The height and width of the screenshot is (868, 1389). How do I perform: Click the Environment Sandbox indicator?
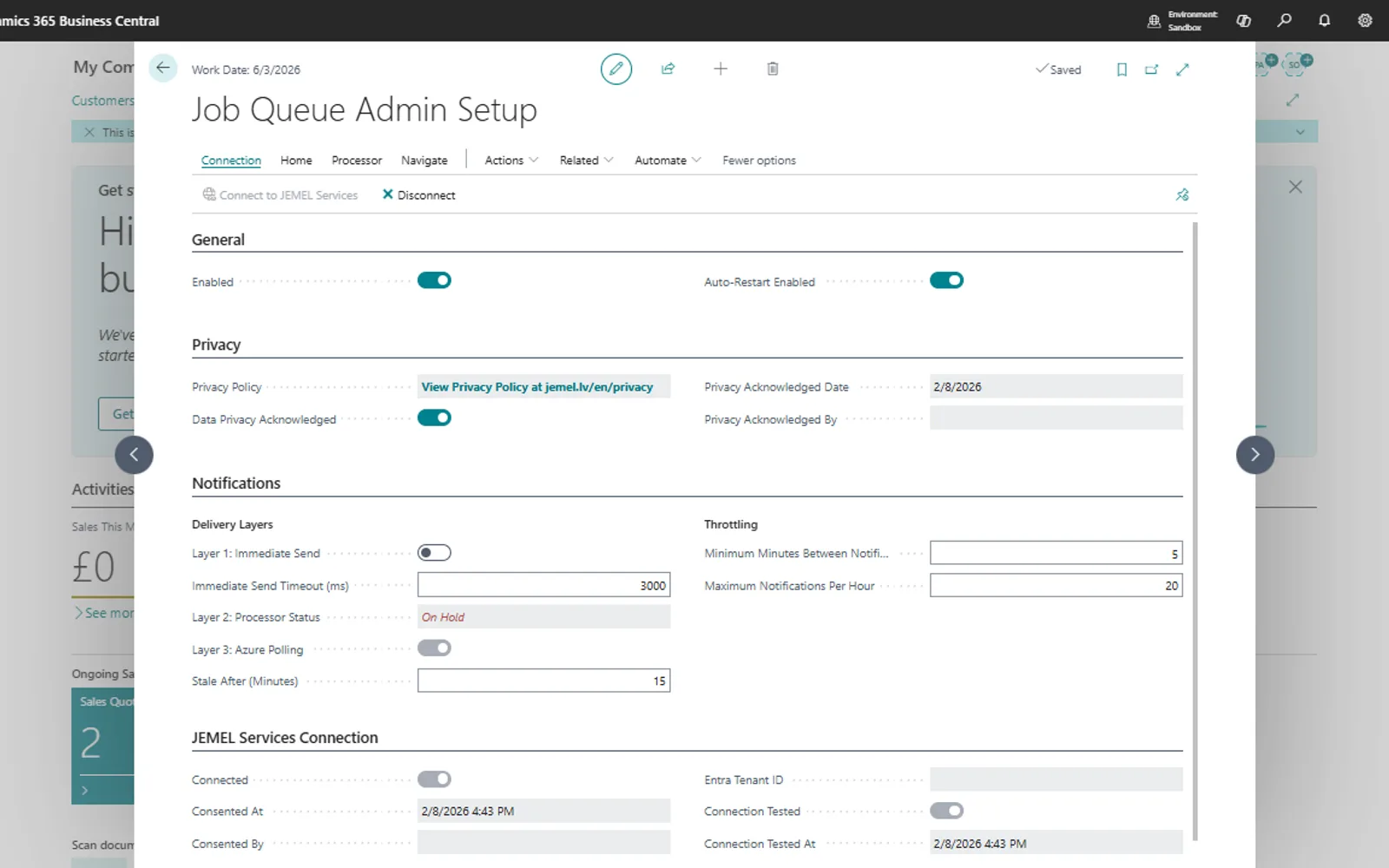tap(1183, 21)
